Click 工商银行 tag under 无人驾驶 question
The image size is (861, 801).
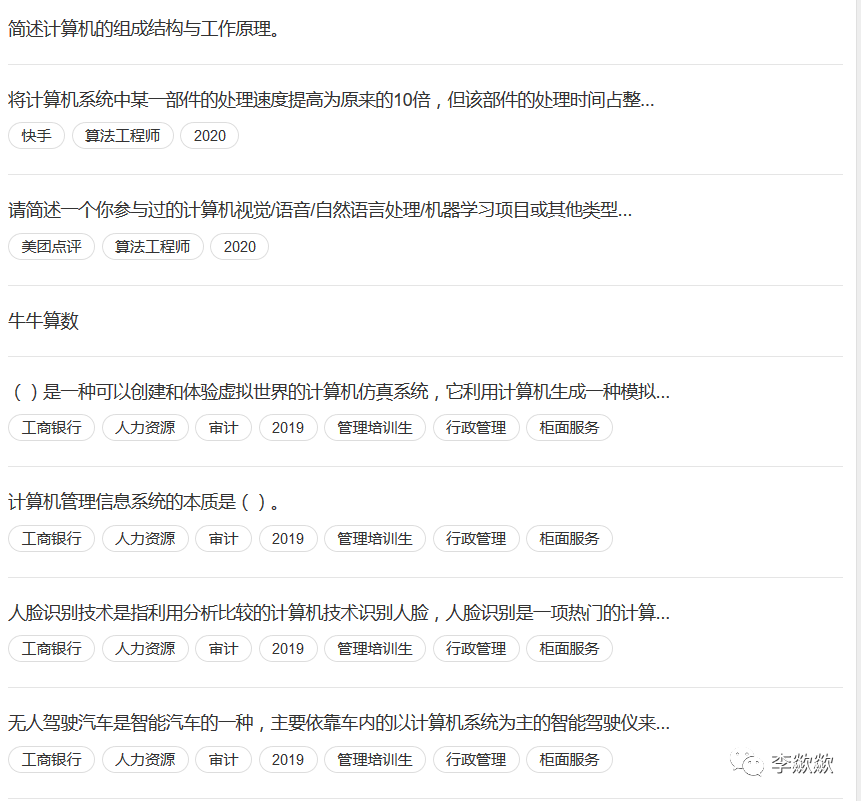tap(51, 759)
